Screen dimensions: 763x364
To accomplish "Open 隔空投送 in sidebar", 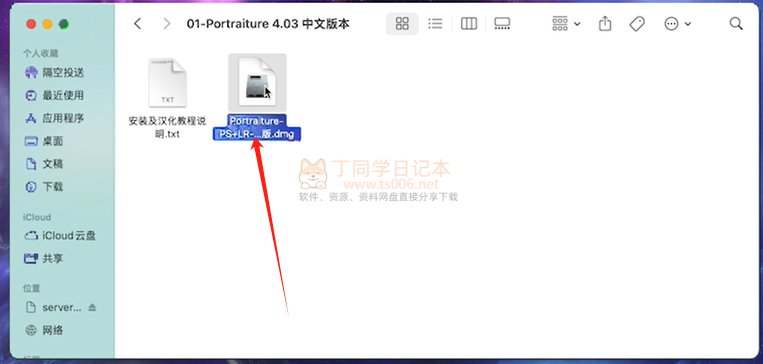I will pos(63,73).
